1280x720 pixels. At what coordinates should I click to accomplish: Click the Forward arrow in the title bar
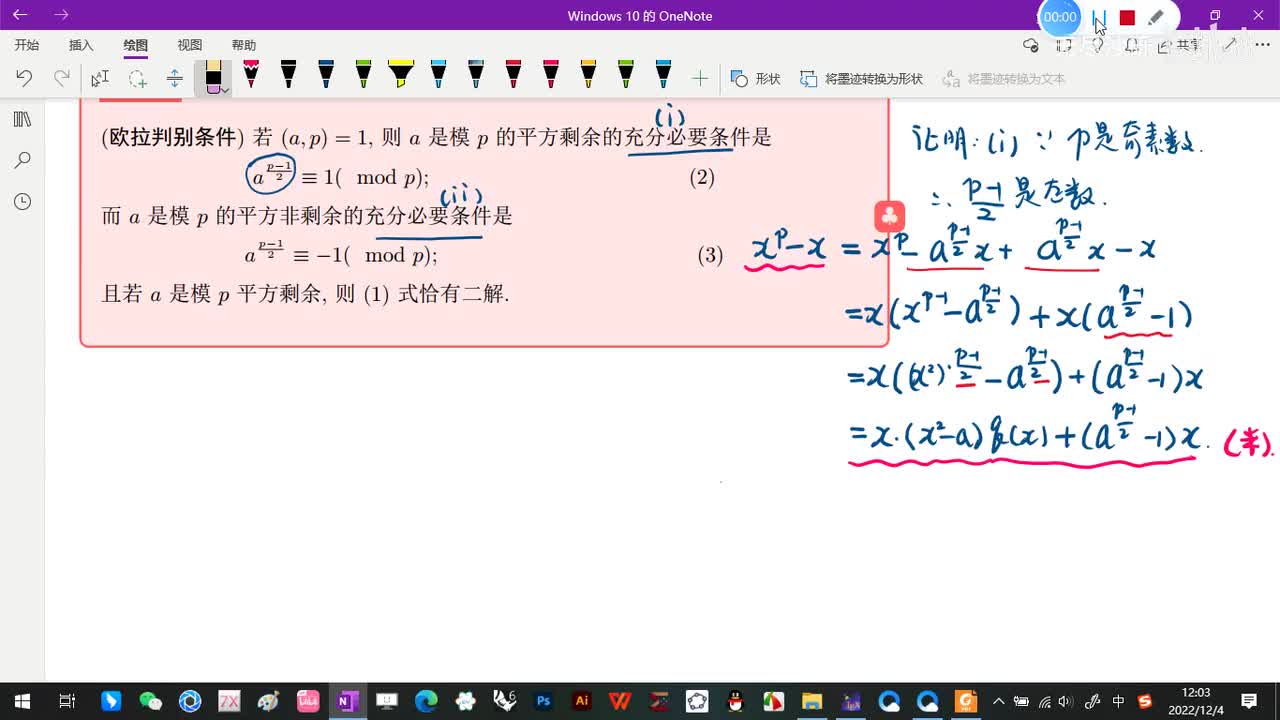pyautogui.click(x=61, y=15)
